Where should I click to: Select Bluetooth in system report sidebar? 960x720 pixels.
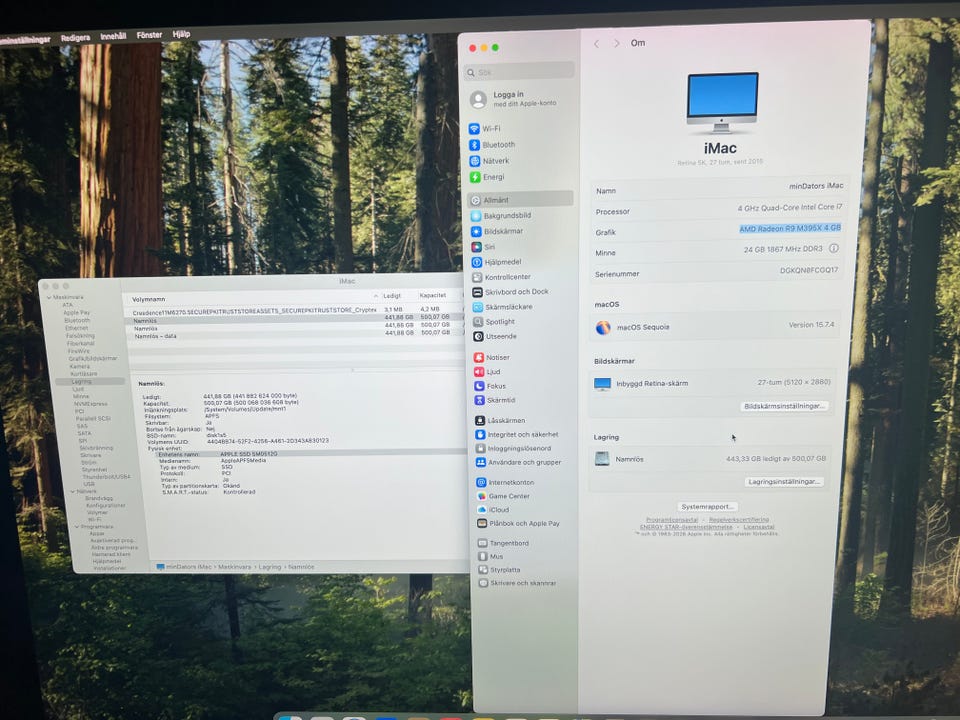point(77,320)
